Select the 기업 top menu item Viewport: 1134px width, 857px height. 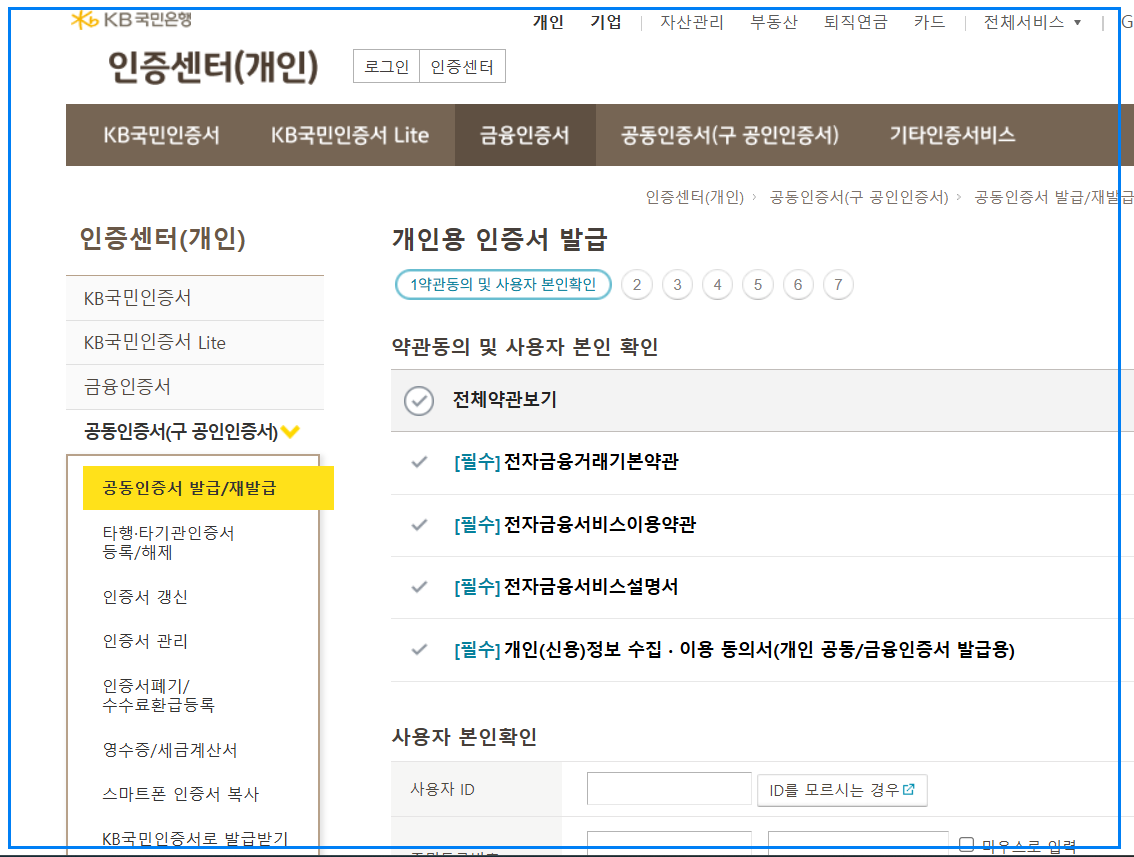click(606, 22)
